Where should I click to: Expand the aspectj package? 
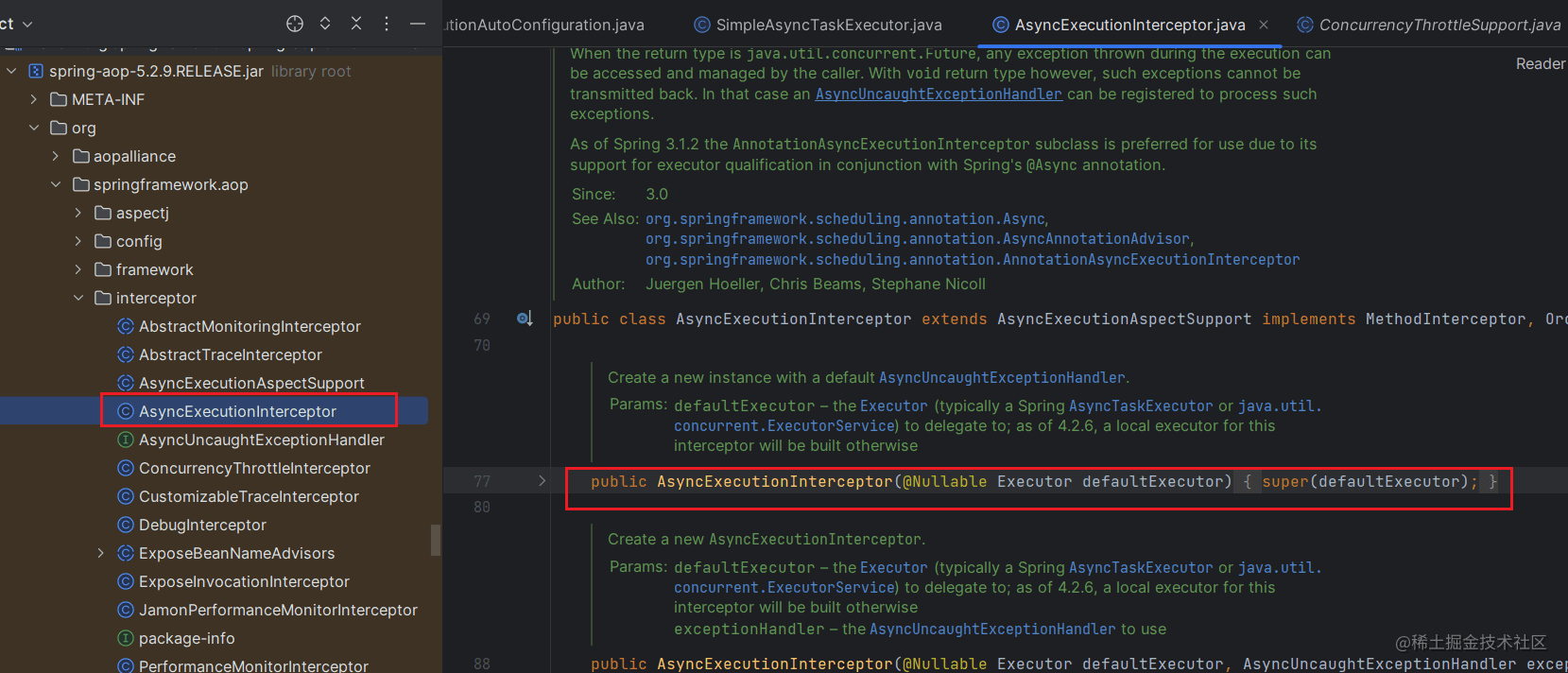pos(78,213)
